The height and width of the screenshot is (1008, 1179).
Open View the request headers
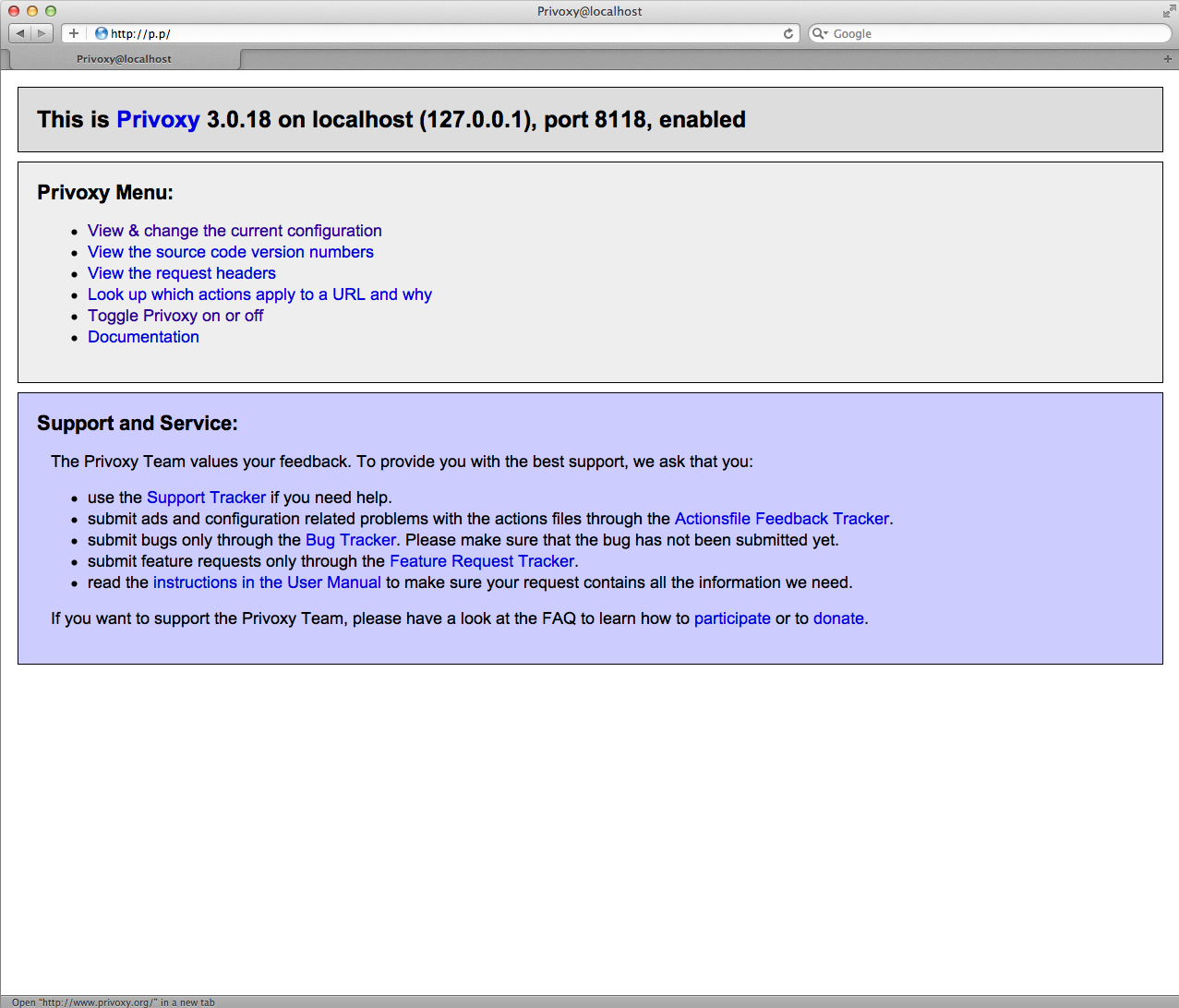182,273
